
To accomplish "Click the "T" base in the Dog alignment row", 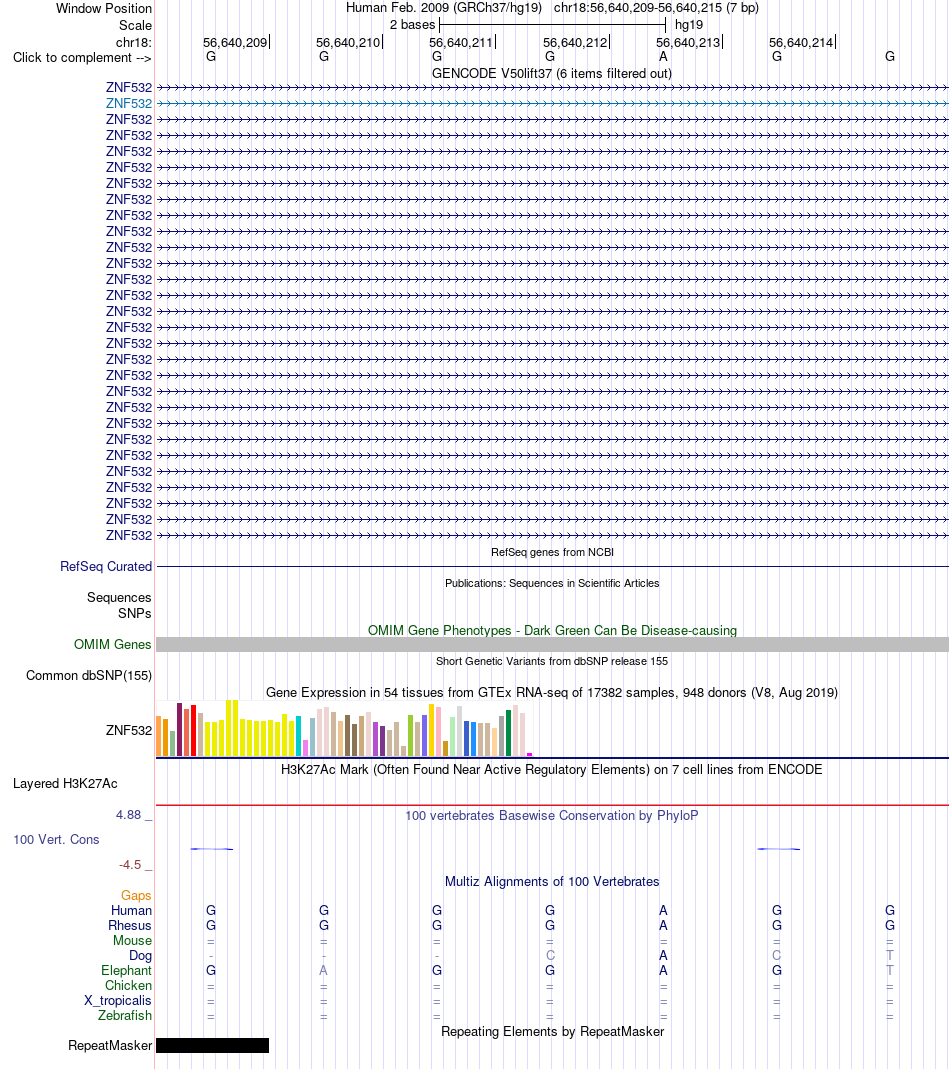I will pos(889,955).
